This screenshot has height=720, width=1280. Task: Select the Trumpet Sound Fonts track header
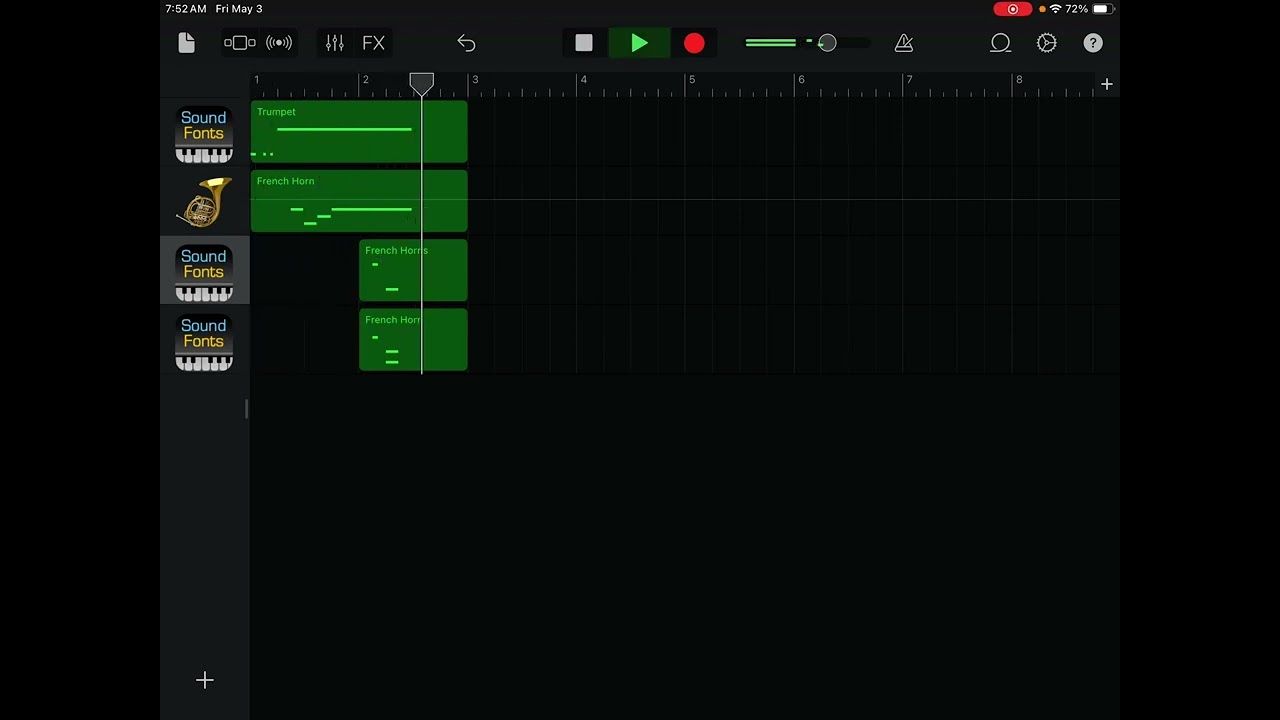tap(204, 134)
